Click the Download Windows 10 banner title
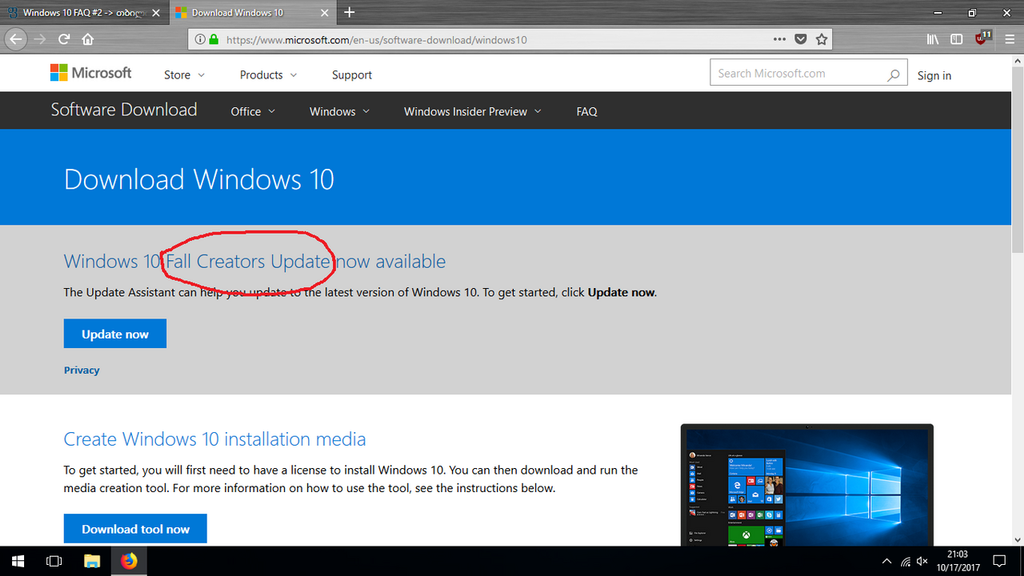This screenshot has width=1024, height=576. point(199,179)
